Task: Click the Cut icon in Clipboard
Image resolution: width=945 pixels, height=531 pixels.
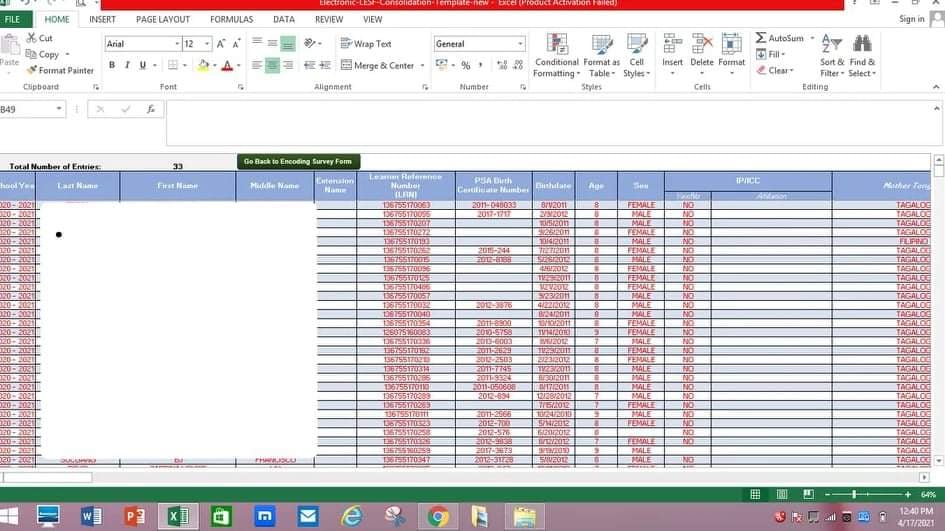Action: tap(31, 38)
